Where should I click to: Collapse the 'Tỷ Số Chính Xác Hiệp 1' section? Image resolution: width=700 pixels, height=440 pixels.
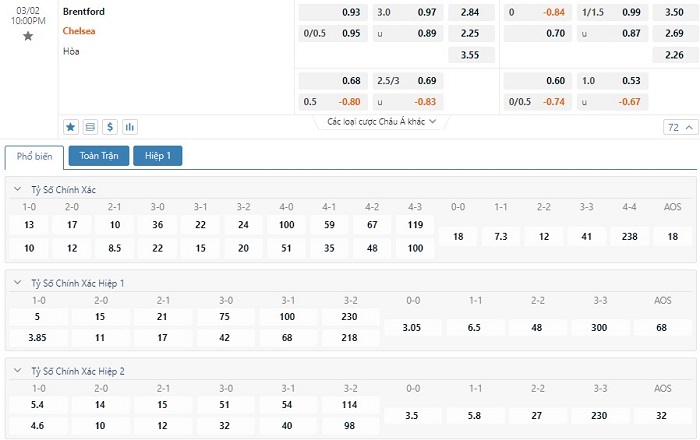[x=17, y=283]
